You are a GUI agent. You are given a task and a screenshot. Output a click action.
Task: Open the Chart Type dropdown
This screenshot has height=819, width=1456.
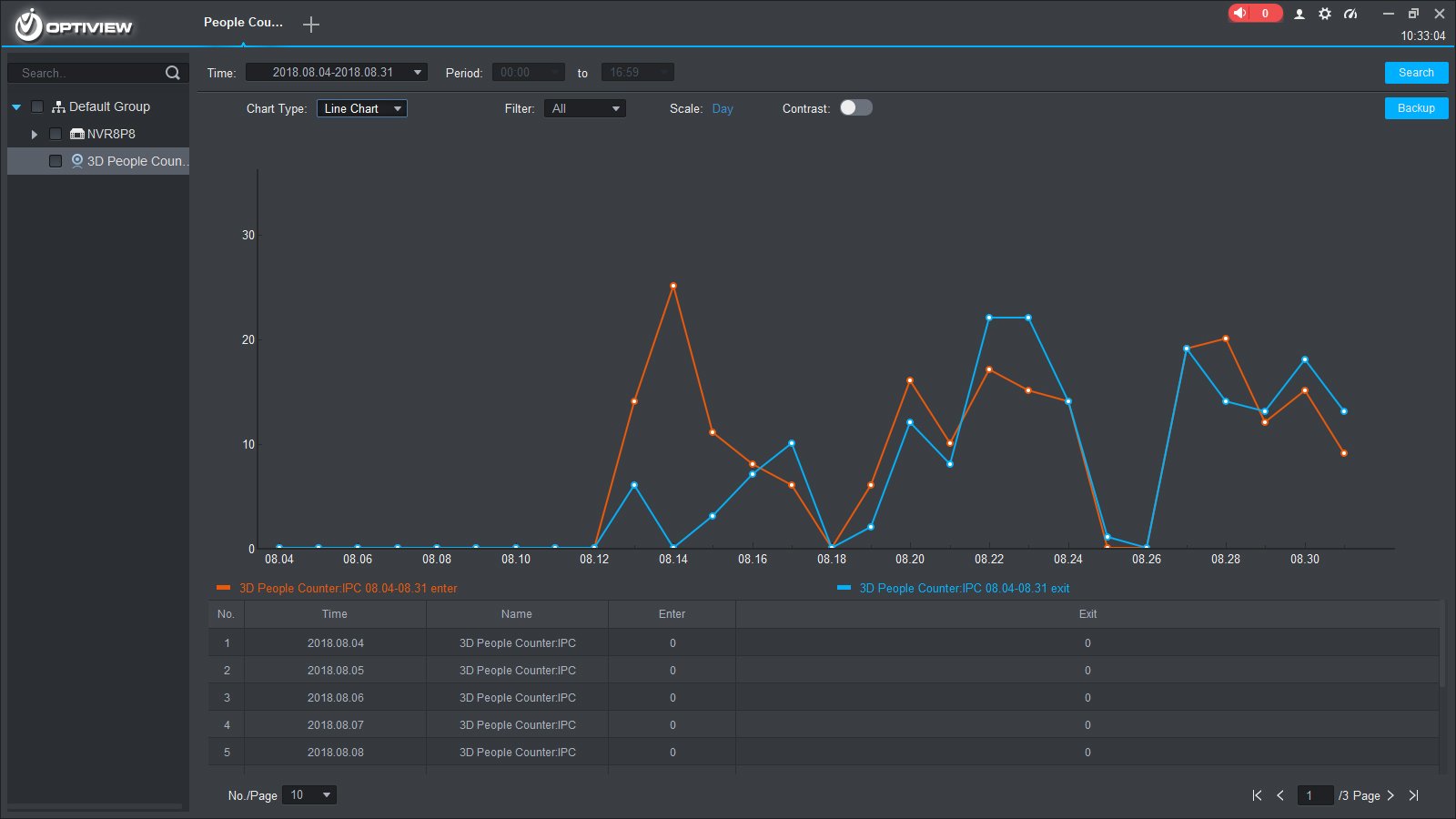(x=361, y=108)
